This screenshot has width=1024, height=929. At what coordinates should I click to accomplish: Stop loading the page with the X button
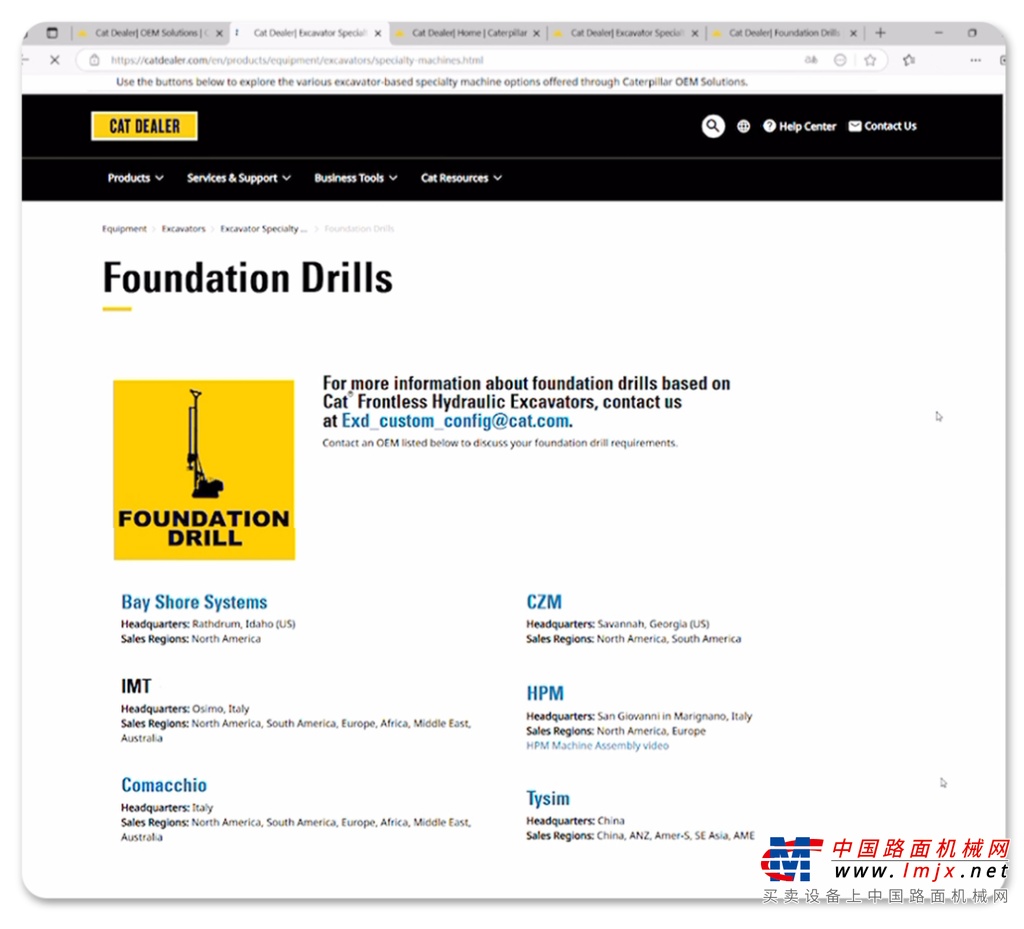[55, 60]
